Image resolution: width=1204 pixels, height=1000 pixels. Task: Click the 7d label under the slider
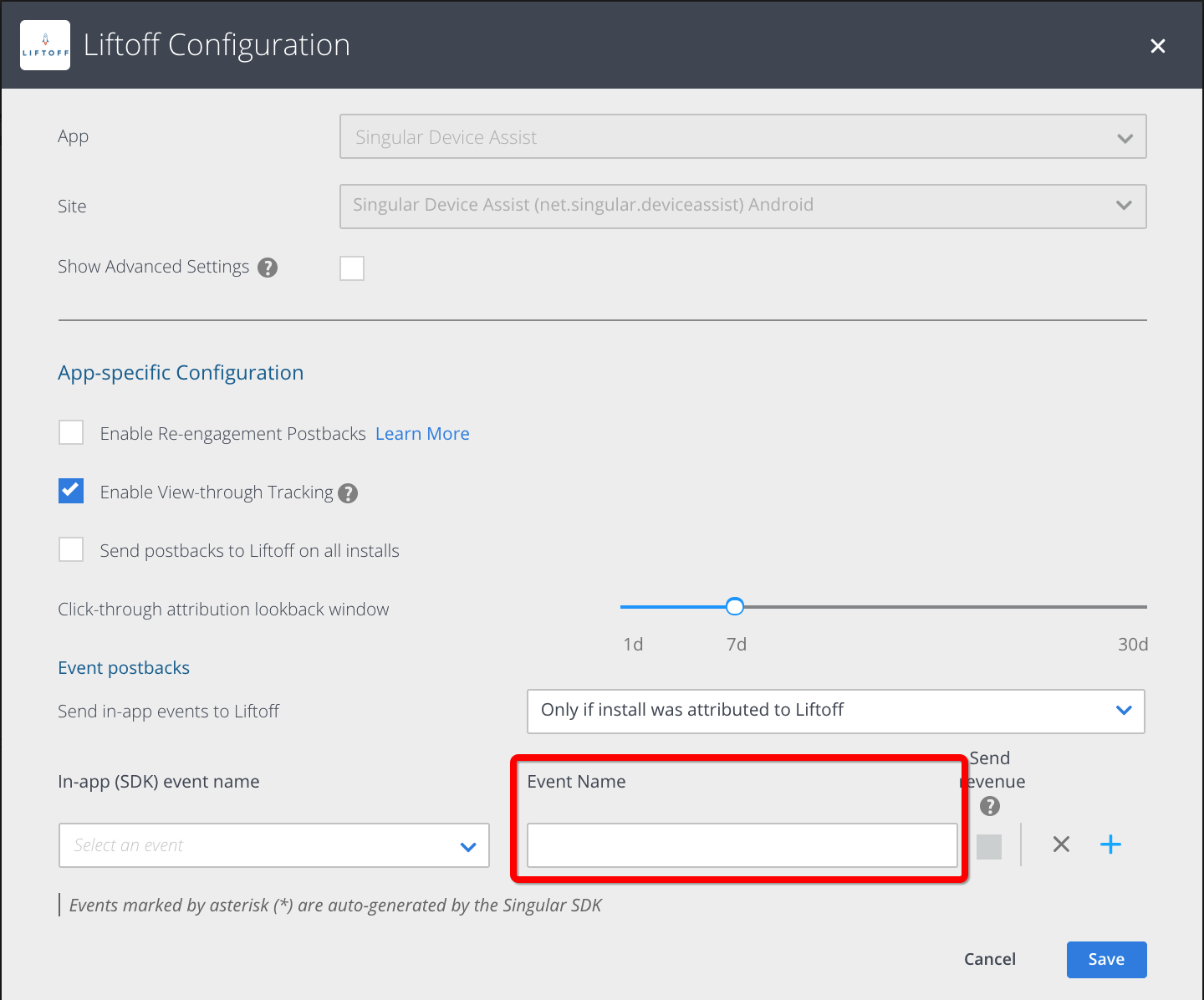click(737, 644)
